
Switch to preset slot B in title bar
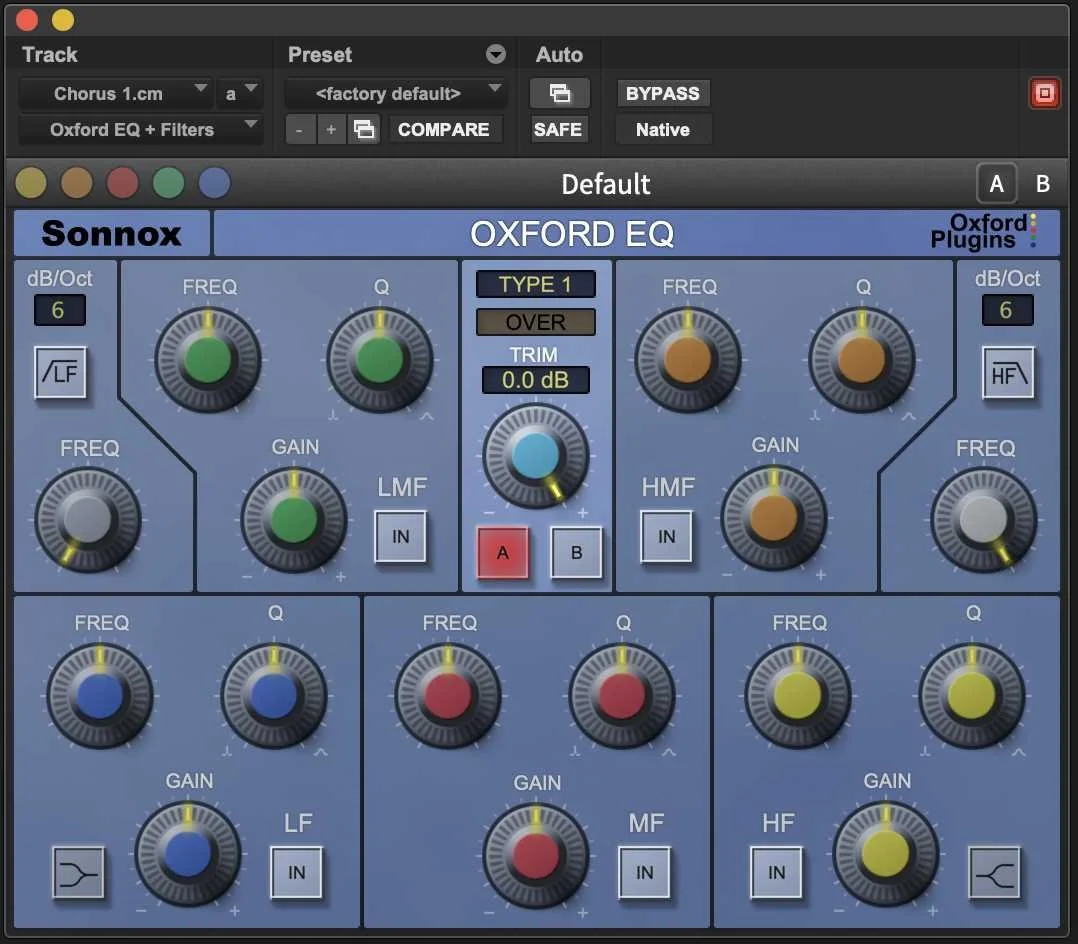pyautogui.click(x=1042, y=184)
